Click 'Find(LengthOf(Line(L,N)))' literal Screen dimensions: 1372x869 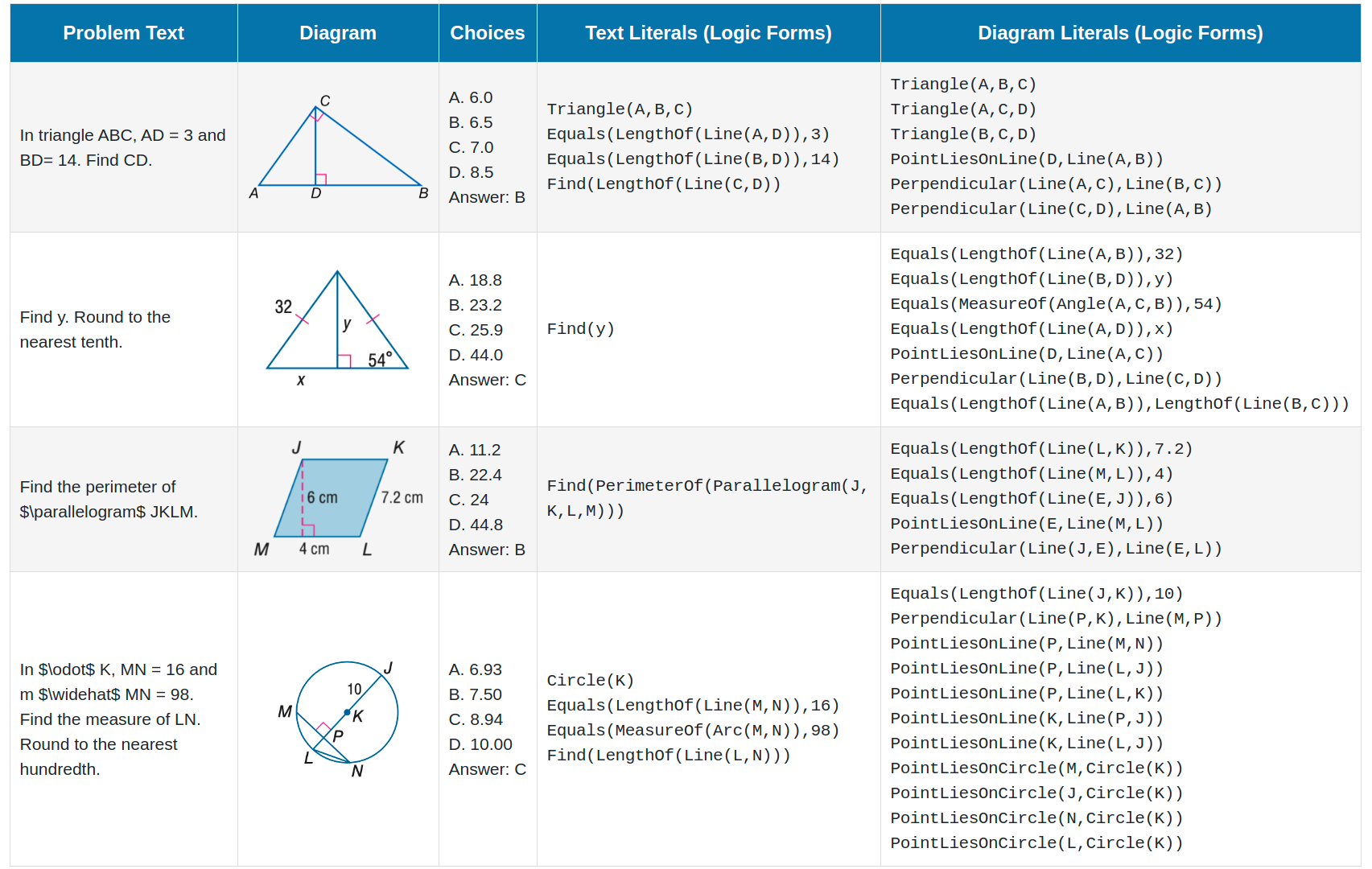coord(669,756)
